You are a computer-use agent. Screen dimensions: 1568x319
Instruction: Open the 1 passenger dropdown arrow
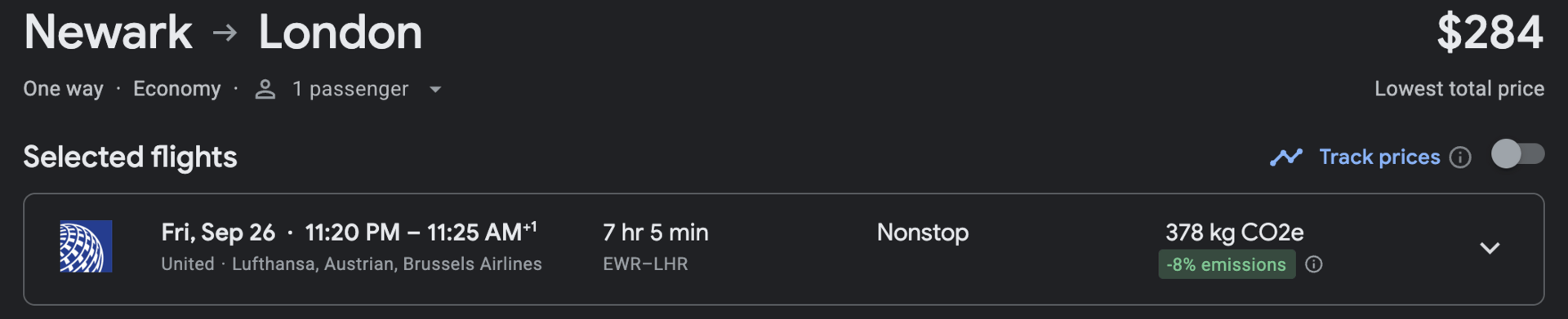tap(435, 90)
